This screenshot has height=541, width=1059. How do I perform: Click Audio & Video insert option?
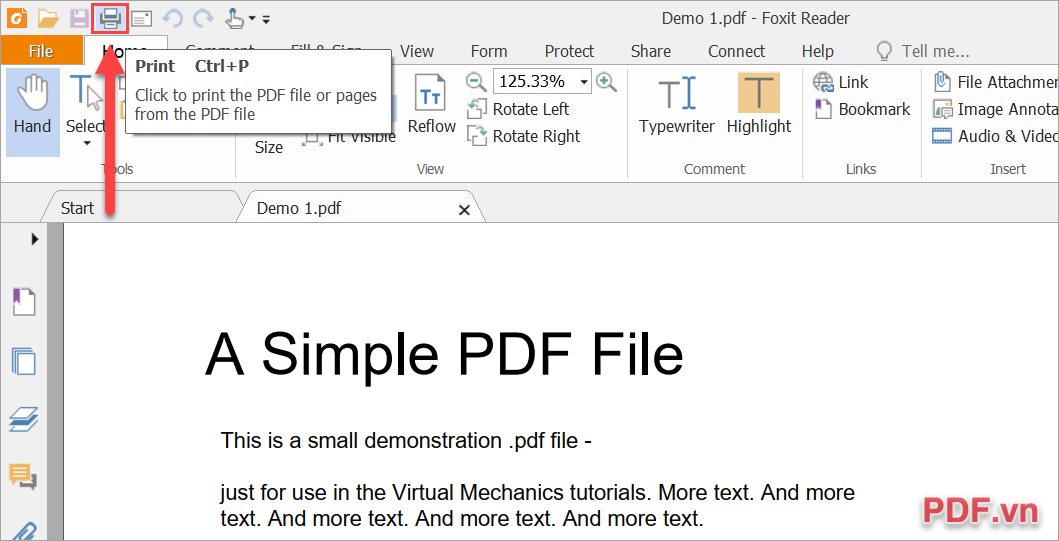tap(996, 136)
